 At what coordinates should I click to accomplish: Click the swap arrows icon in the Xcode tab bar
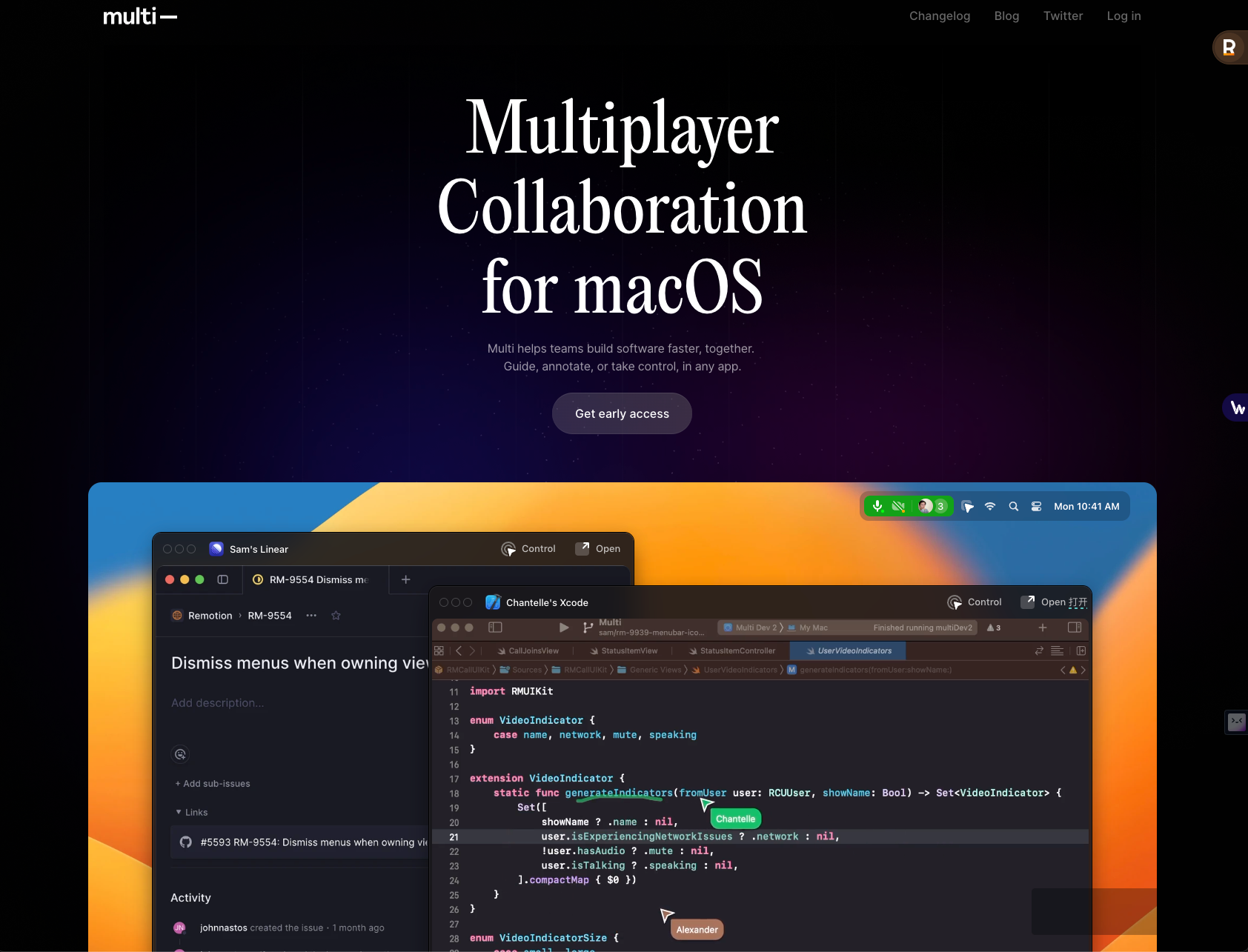(x=1039, y=650)
